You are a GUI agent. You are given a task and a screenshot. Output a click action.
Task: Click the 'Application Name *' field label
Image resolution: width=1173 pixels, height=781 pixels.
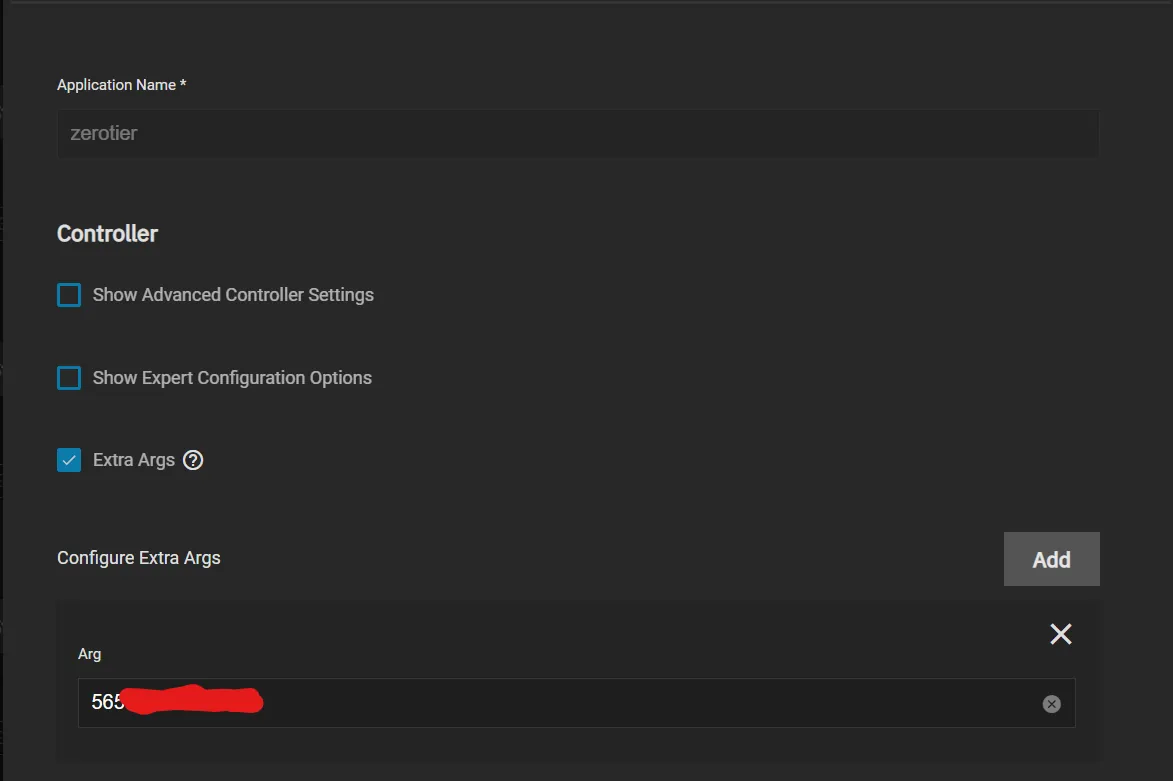[x=121, y=85]
